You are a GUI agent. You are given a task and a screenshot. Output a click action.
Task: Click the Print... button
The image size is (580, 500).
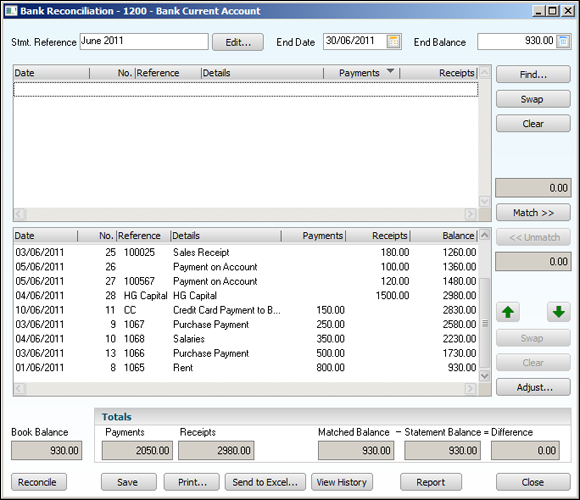192,482
